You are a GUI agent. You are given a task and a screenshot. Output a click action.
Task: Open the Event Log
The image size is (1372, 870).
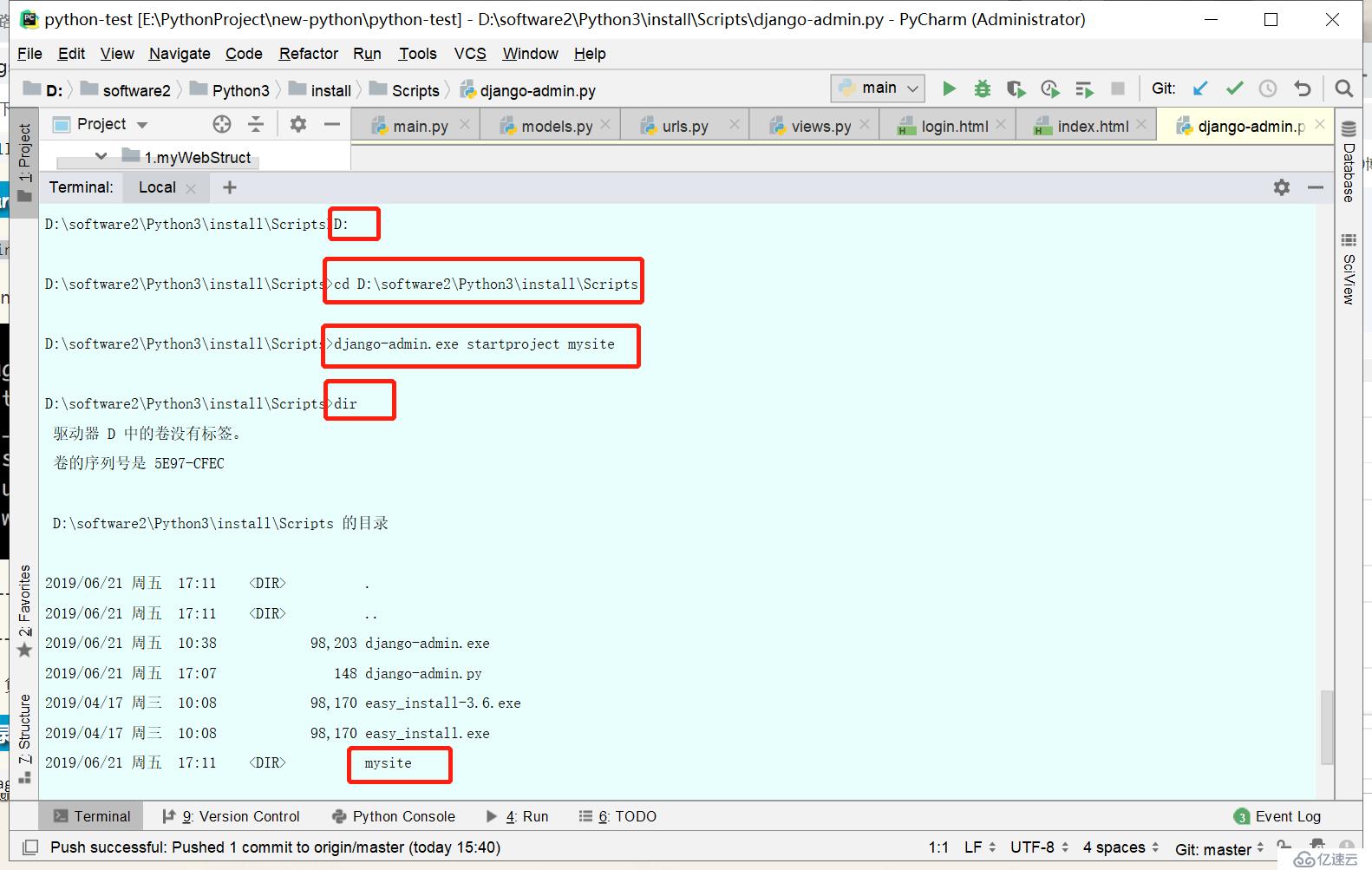[1277, 816]
